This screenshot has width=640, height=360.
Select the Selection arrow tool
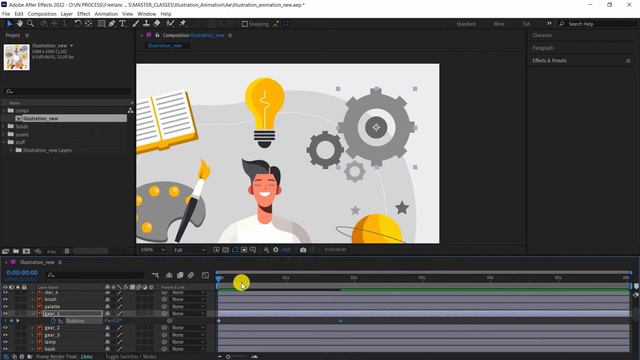9,24
